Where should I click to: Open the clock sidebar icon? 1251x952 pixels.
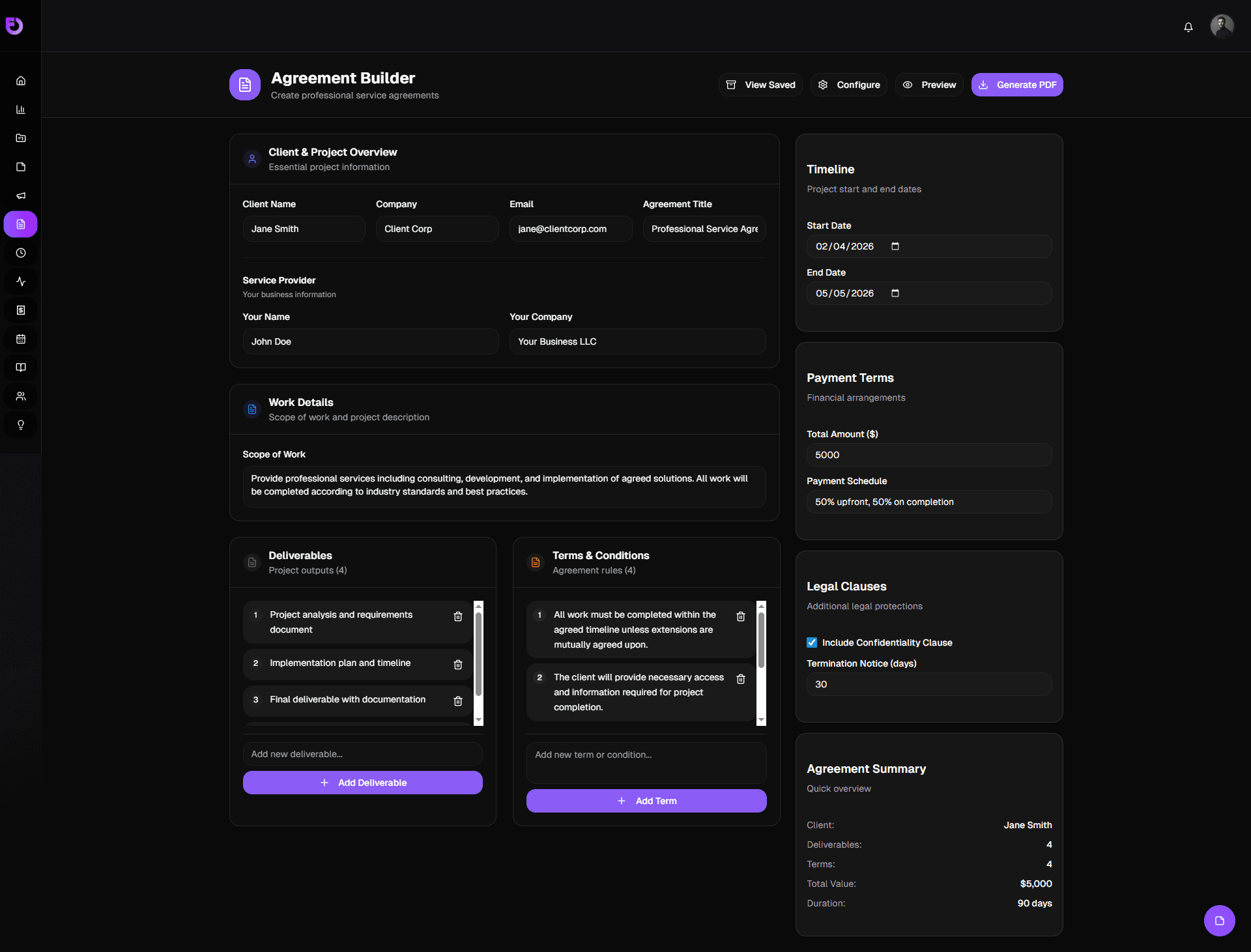21,253
